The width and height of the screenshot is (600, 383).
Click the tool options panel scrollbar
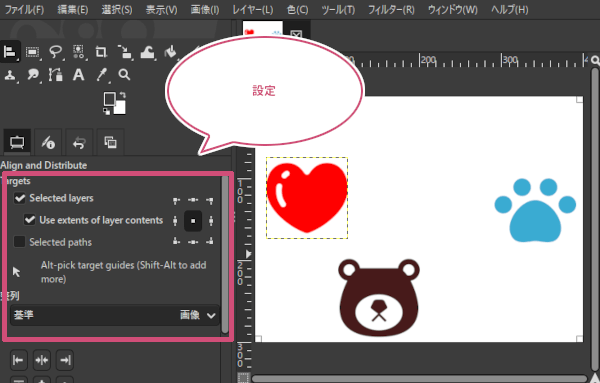pos(225,254)
